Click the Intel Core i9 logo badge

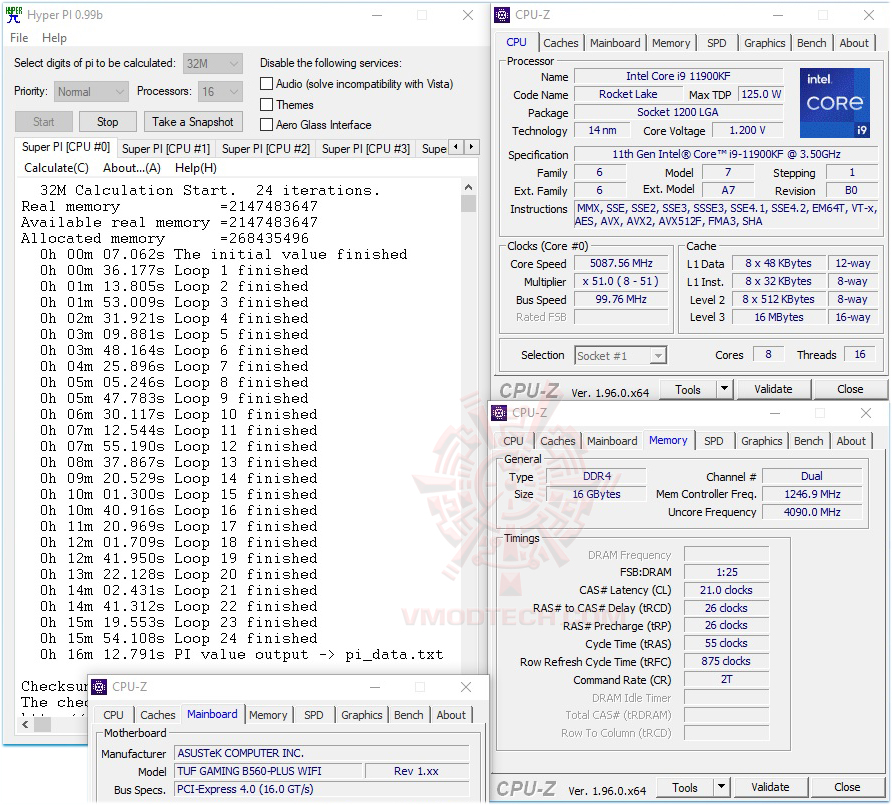(835, 103)
